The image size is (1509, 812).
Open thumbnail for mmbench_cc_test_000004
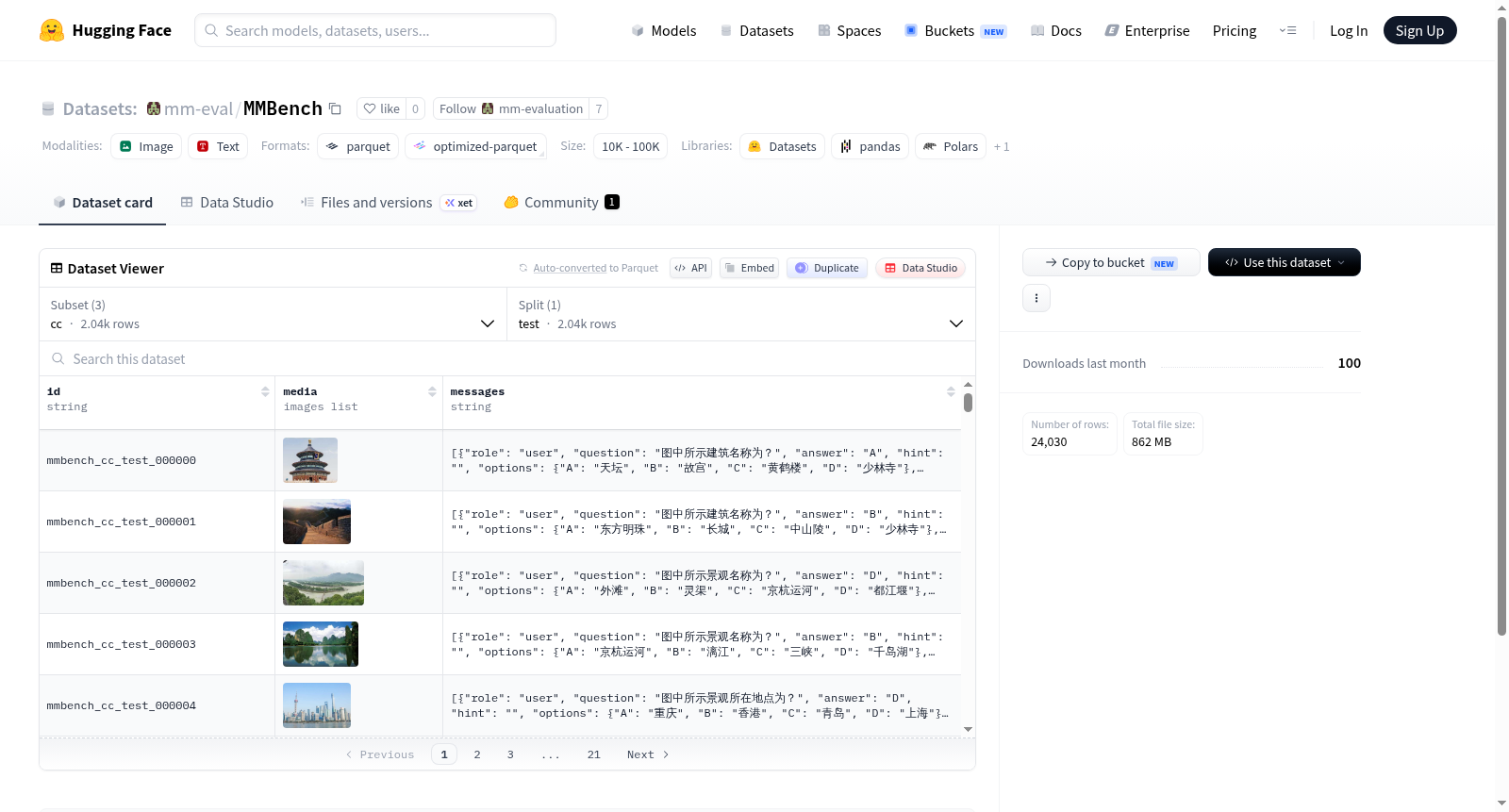317,705
